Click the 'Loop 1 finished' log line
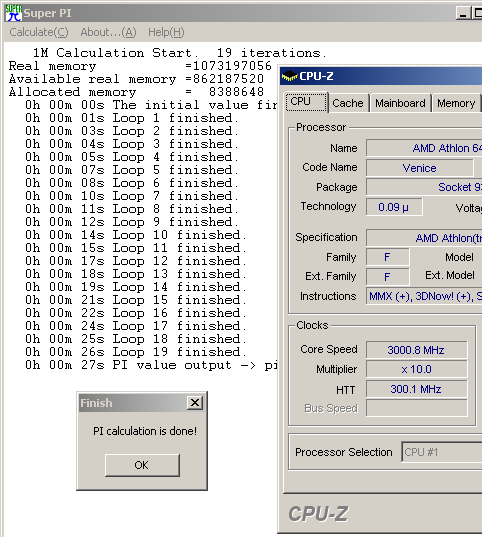The image size is (482, 537). 132,118
